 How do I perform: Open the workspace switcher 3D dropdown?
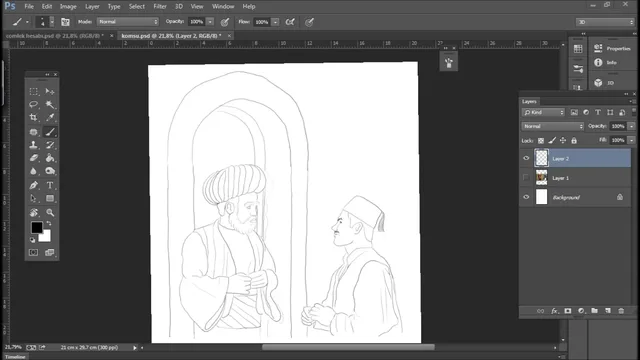(605, 22)
